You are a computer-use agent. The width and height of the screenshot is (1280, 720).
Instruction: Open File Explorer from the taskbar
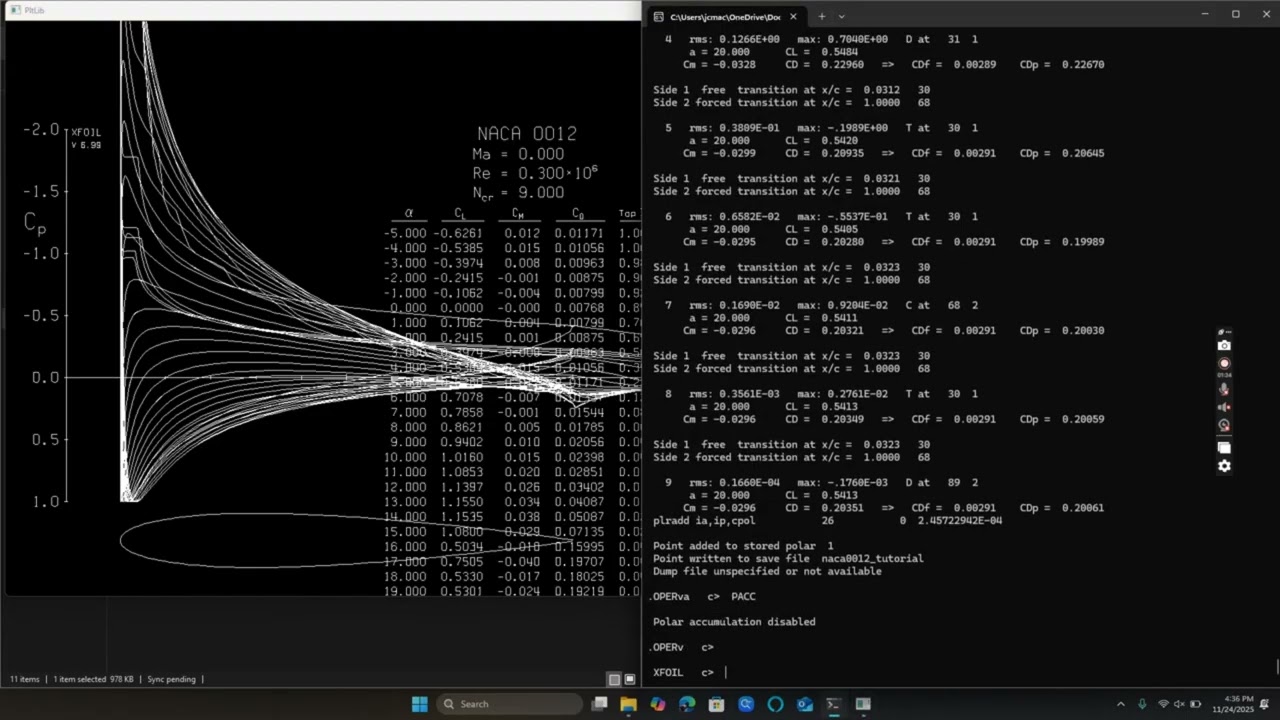point(628,704)
